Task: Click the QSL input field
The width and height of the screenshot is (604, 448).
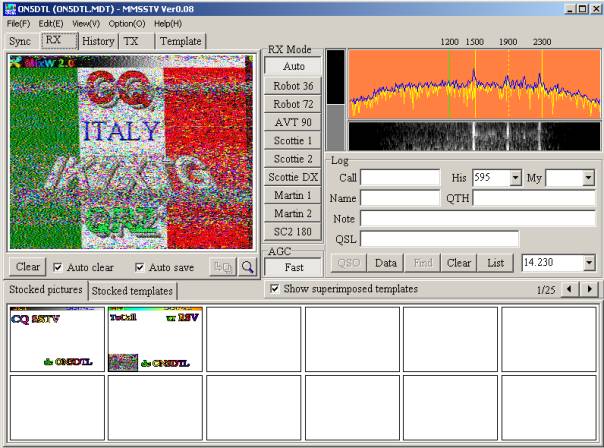Action: [439, 239]
